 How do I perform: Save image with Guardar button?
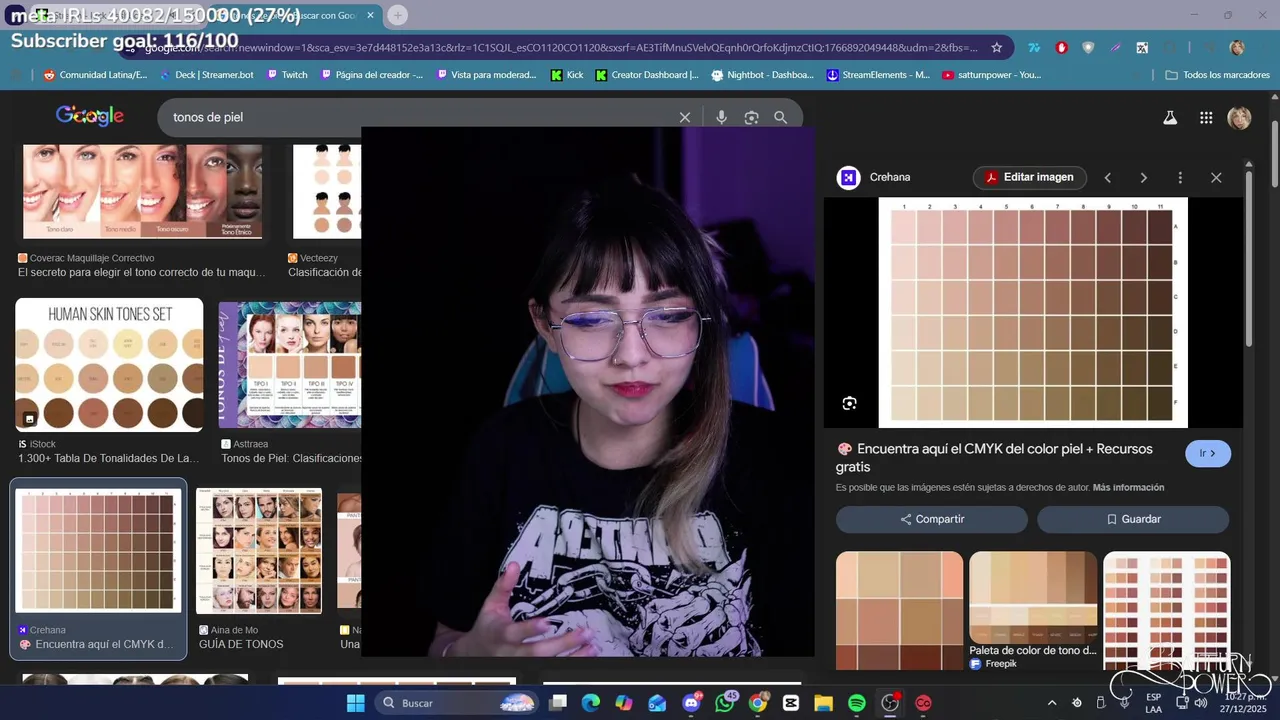coord(1132,519)
